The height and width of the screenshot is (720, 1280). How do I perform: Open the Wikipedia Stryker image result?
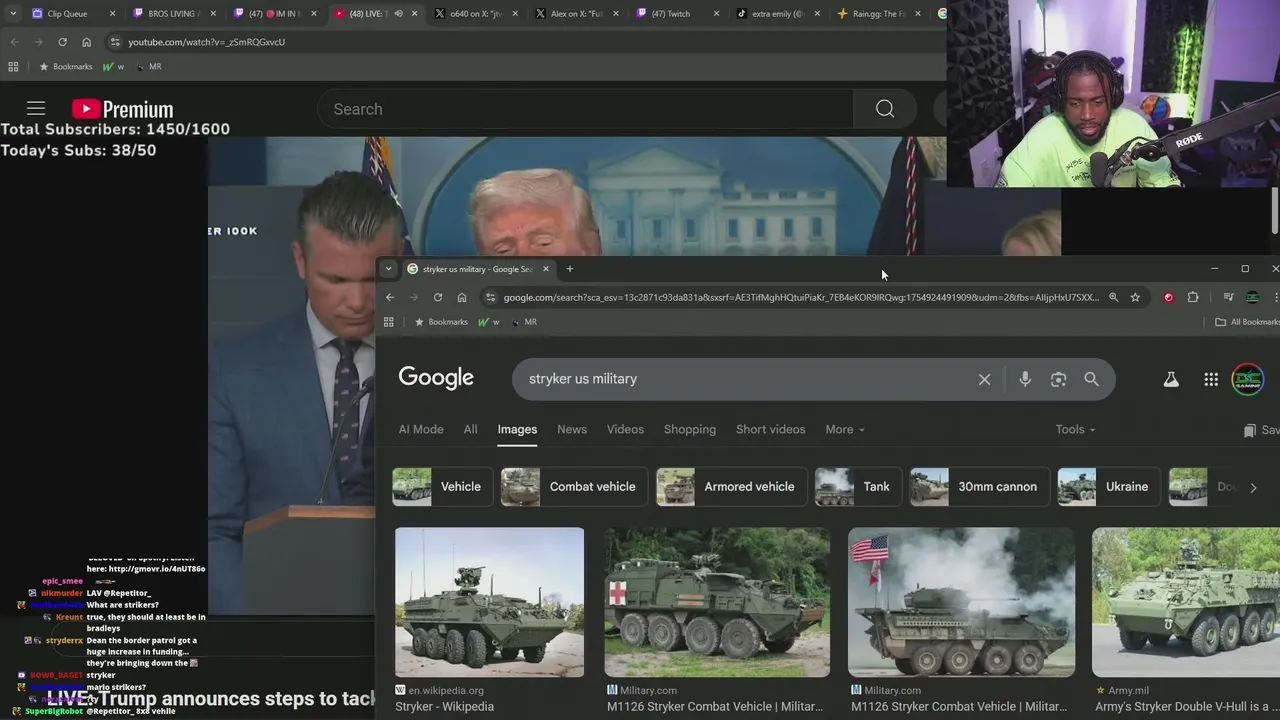[x=489, y=602]
